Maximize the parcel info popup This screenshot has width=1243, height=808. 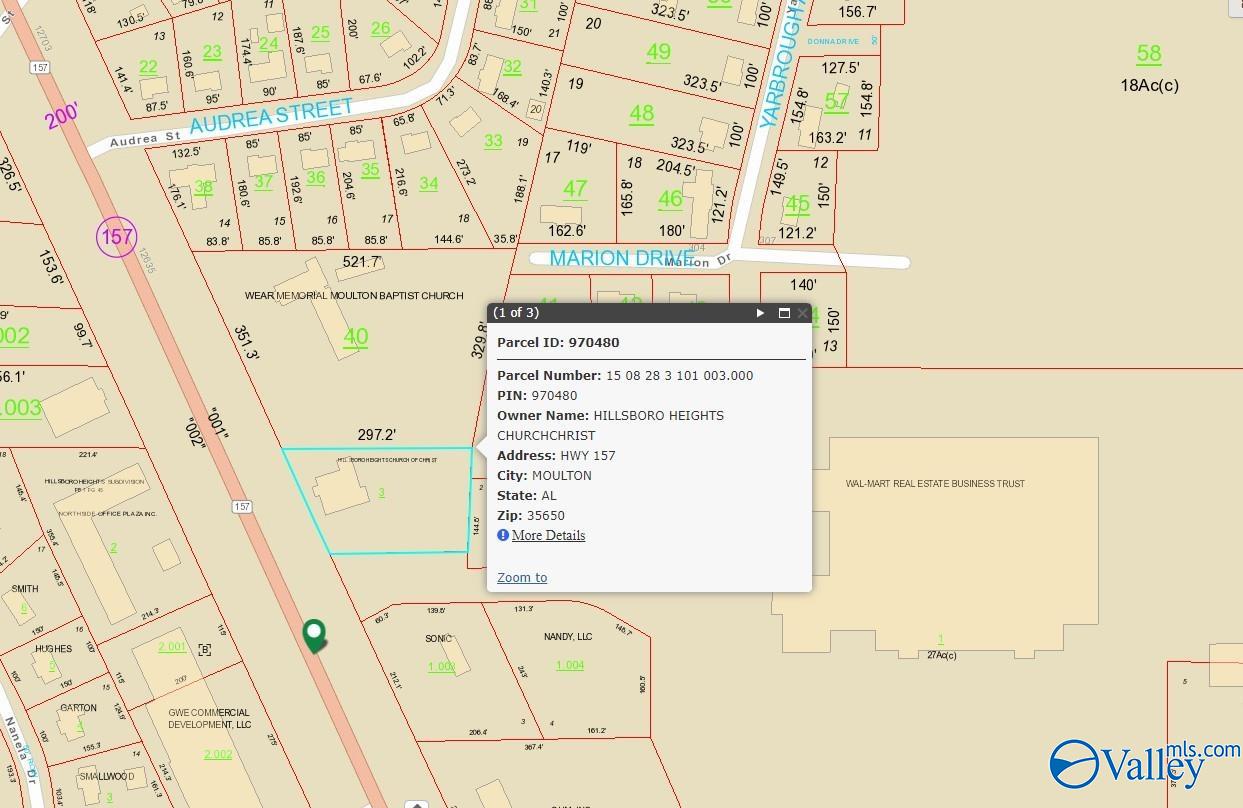pos(784,313)
